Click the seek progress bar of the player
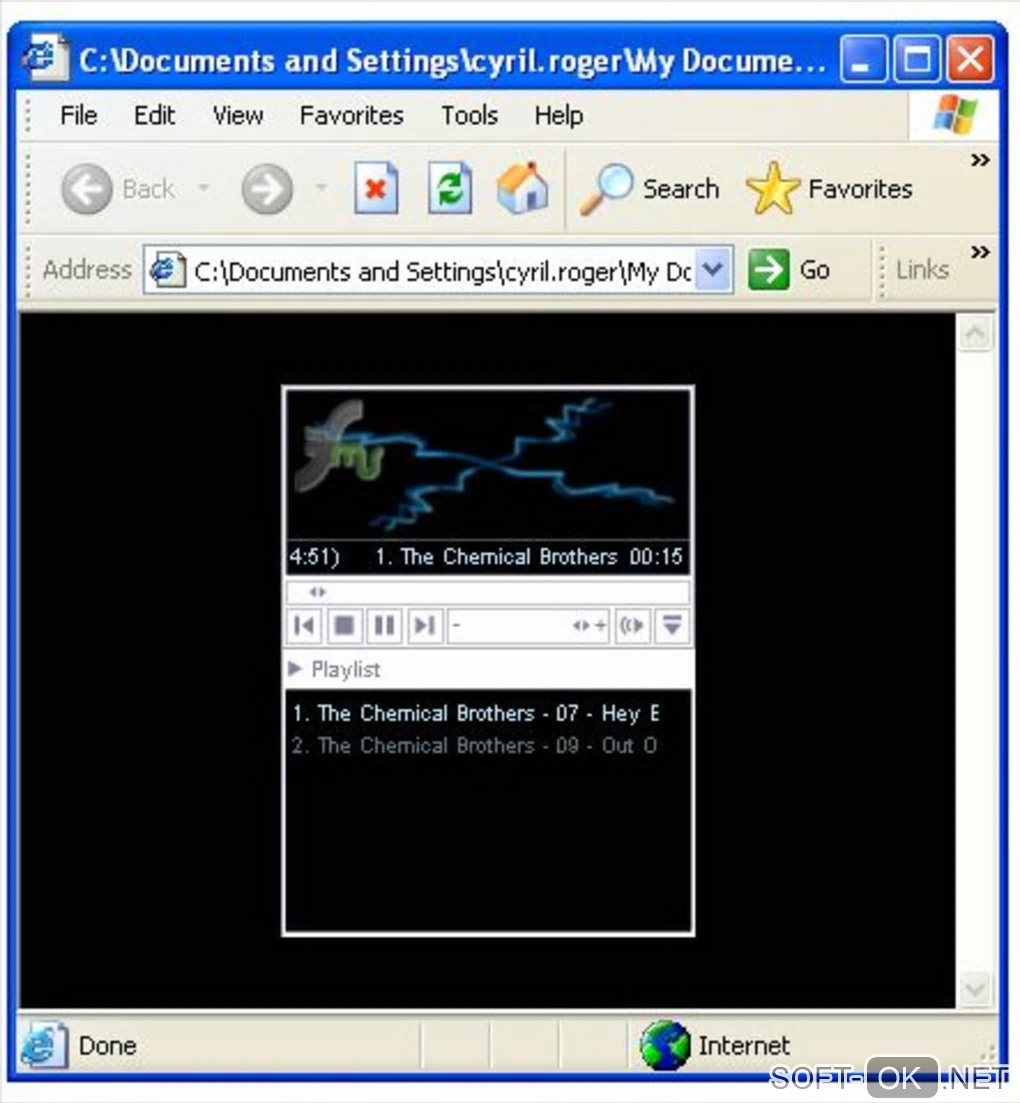1020x1103 pixels. (x=487, y=592)
